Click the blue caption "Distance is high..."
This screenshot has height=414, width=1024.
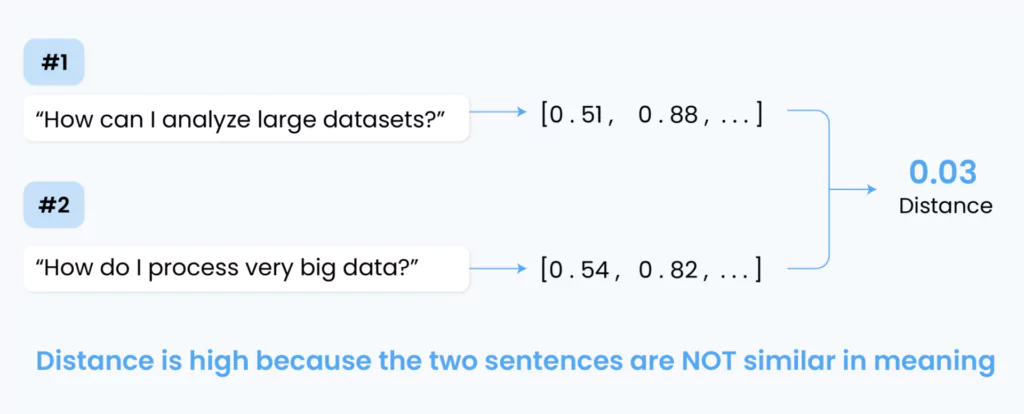[515, 362]
